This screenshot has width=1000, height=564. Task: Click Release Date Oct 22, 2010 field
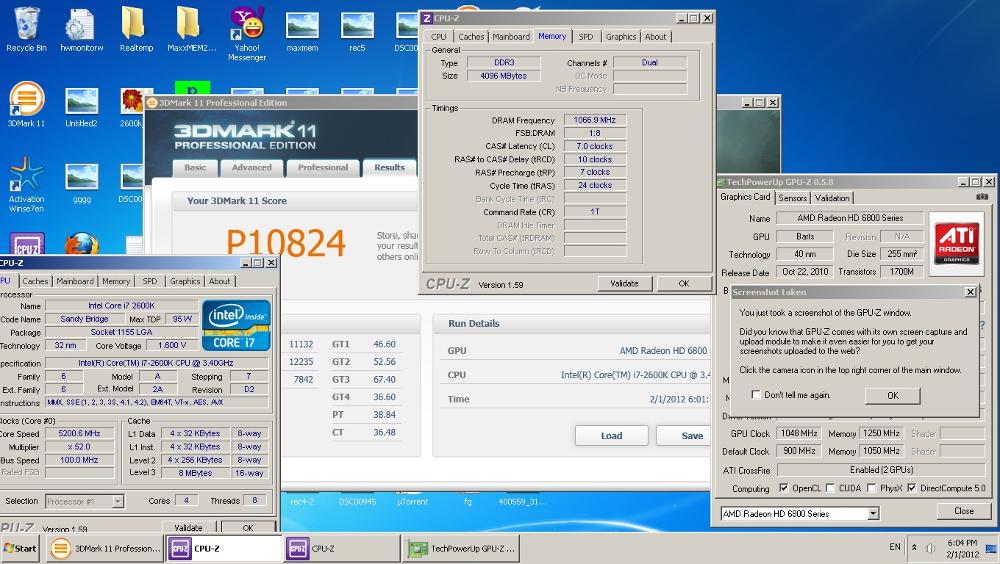click(x=805, y=272)
